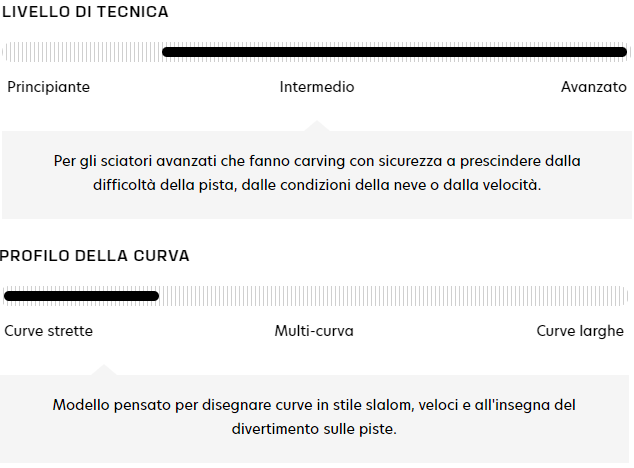Click the right rounded end of curve black bar
The height and width of the screenshot is (468, 634).
(154, 296)
